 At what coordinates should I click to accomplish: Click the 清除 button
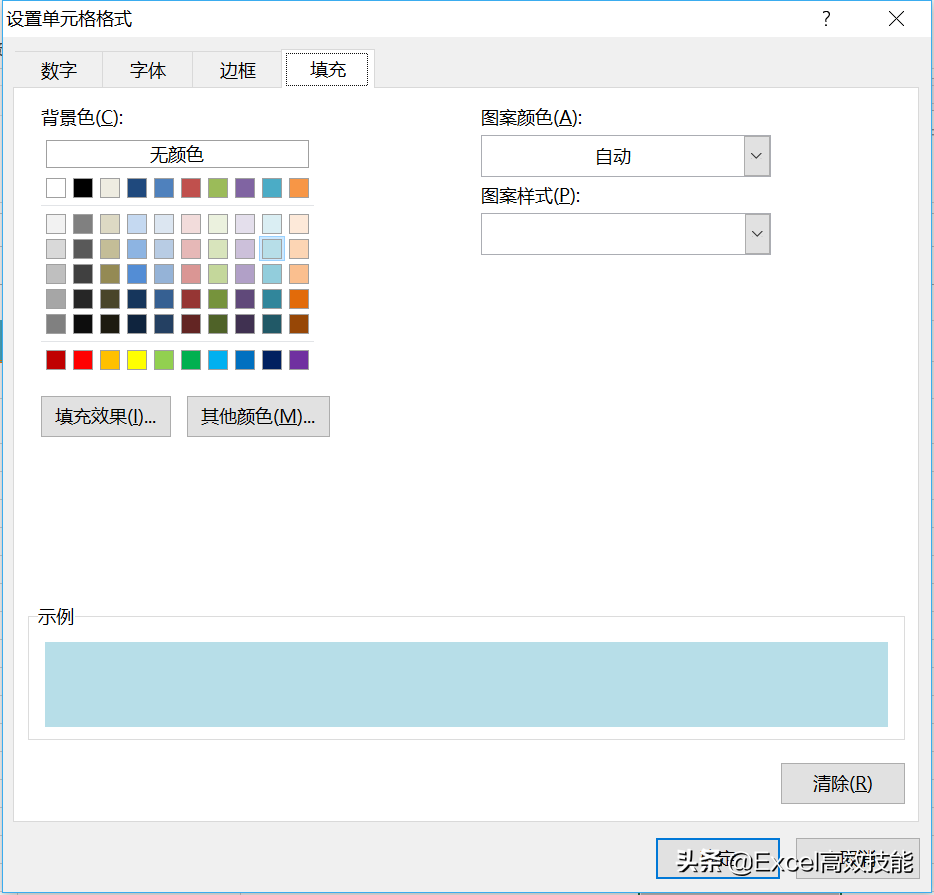coord(842,783)
